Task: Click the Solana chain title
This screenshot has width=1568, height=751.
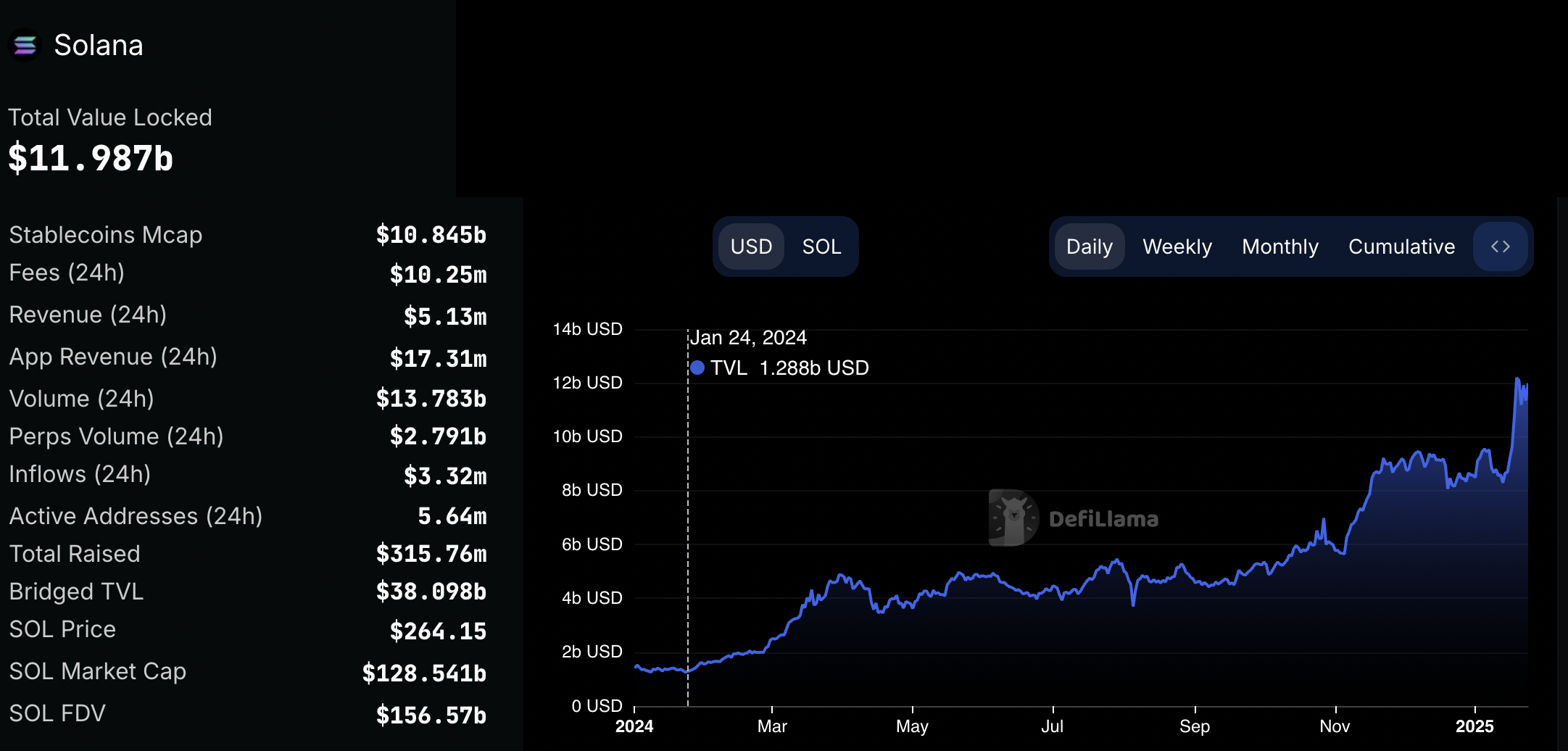Action: pos(99,46)
